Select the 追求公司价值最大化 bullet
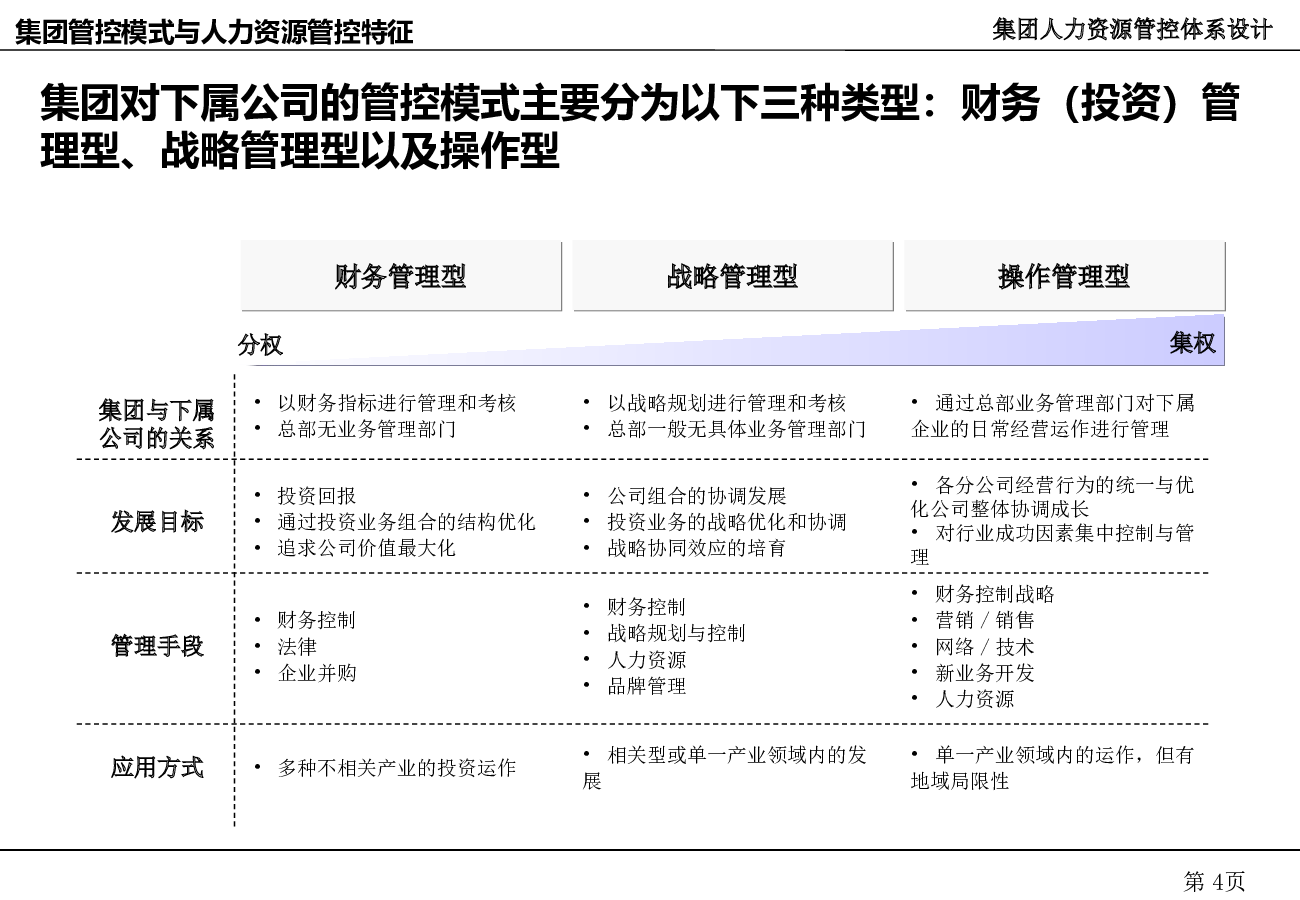Viewport: 1300px width, 900px height. point(366,548)
